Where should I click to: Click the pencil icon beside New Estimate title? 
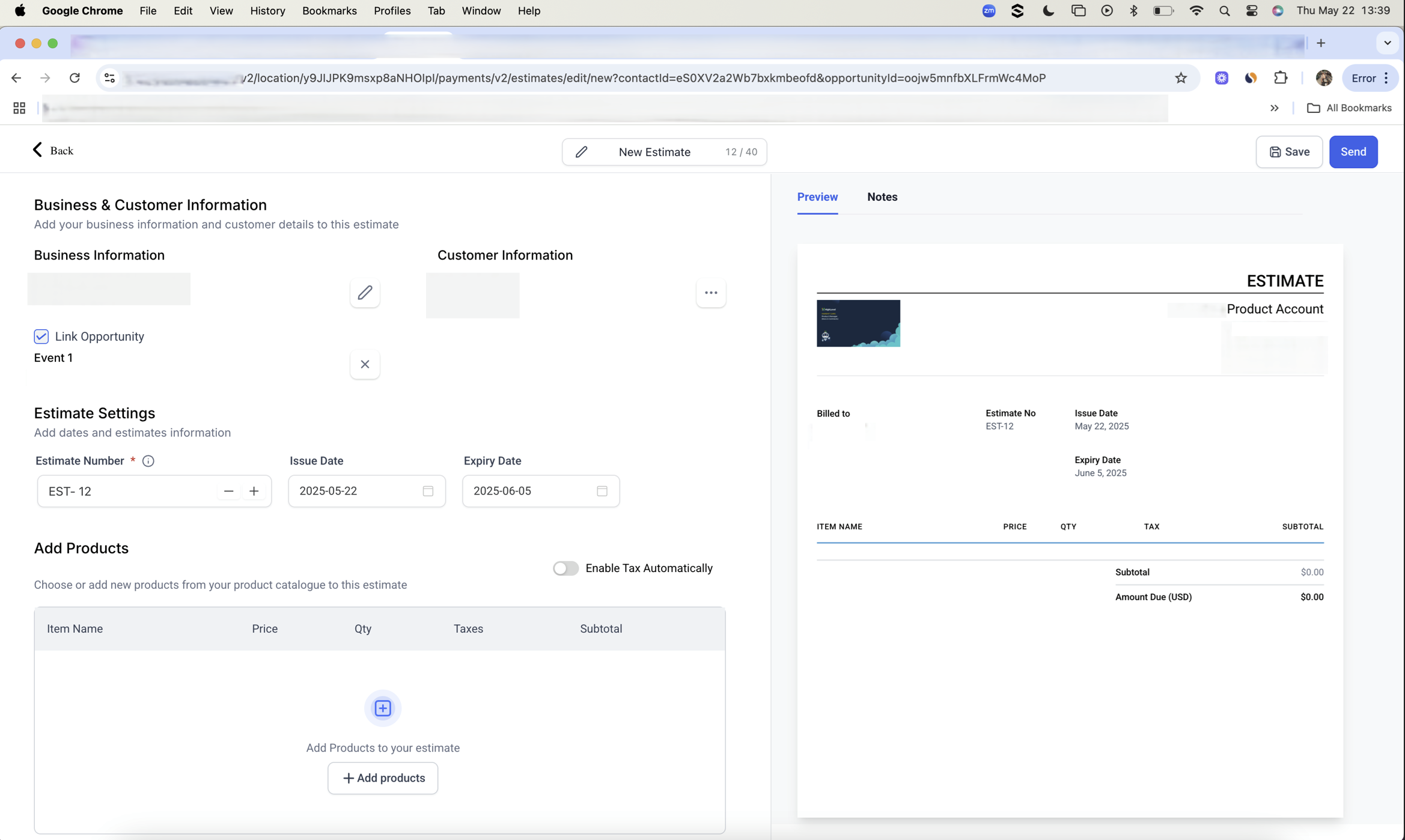[581, 152]
